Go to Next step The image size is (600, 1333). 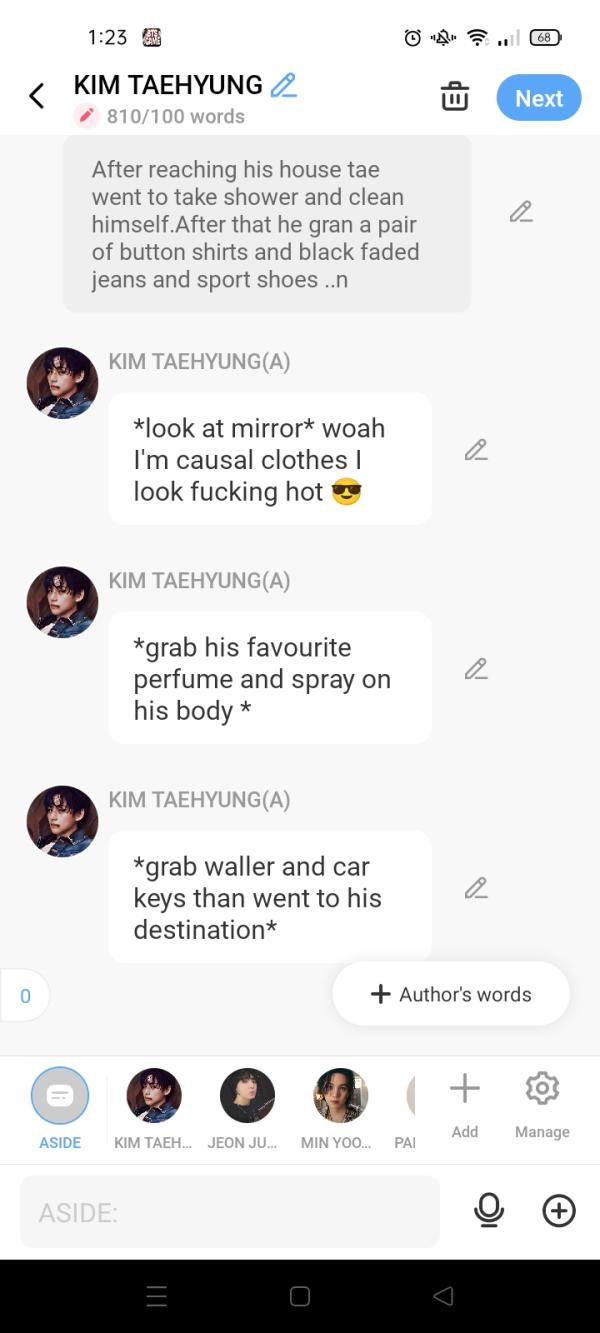coord(539,98)
